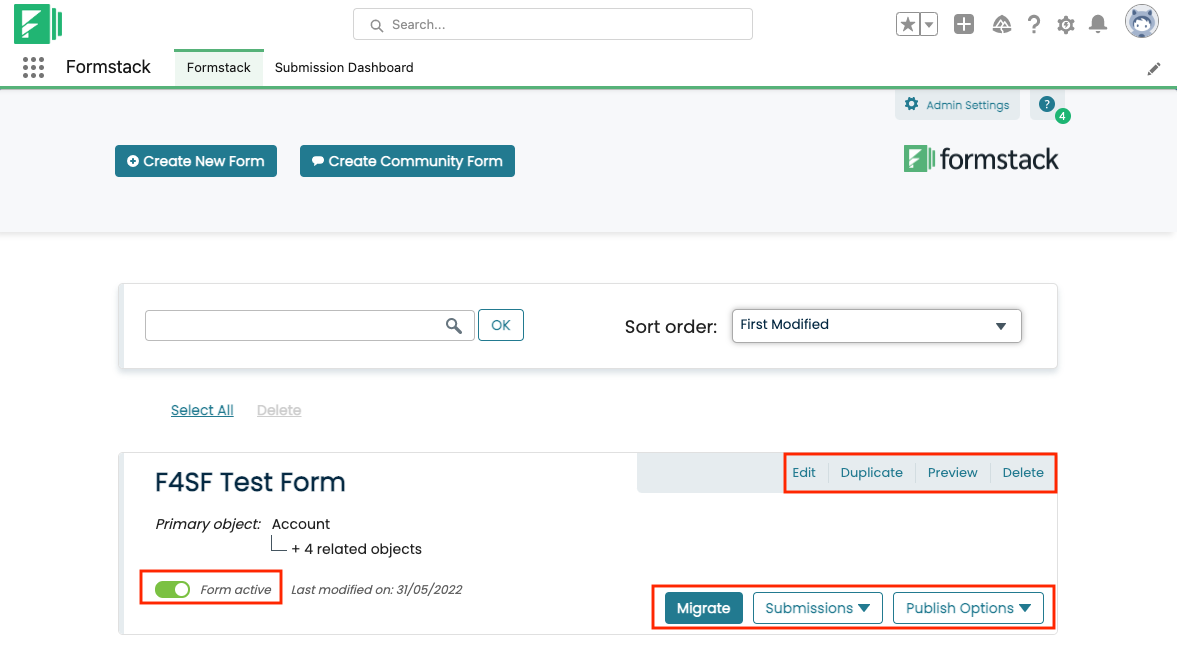This screenshot has width=1177, height=653.
Task: Click the global Search field
Action: pyautogui.click(x=553, y=25)
